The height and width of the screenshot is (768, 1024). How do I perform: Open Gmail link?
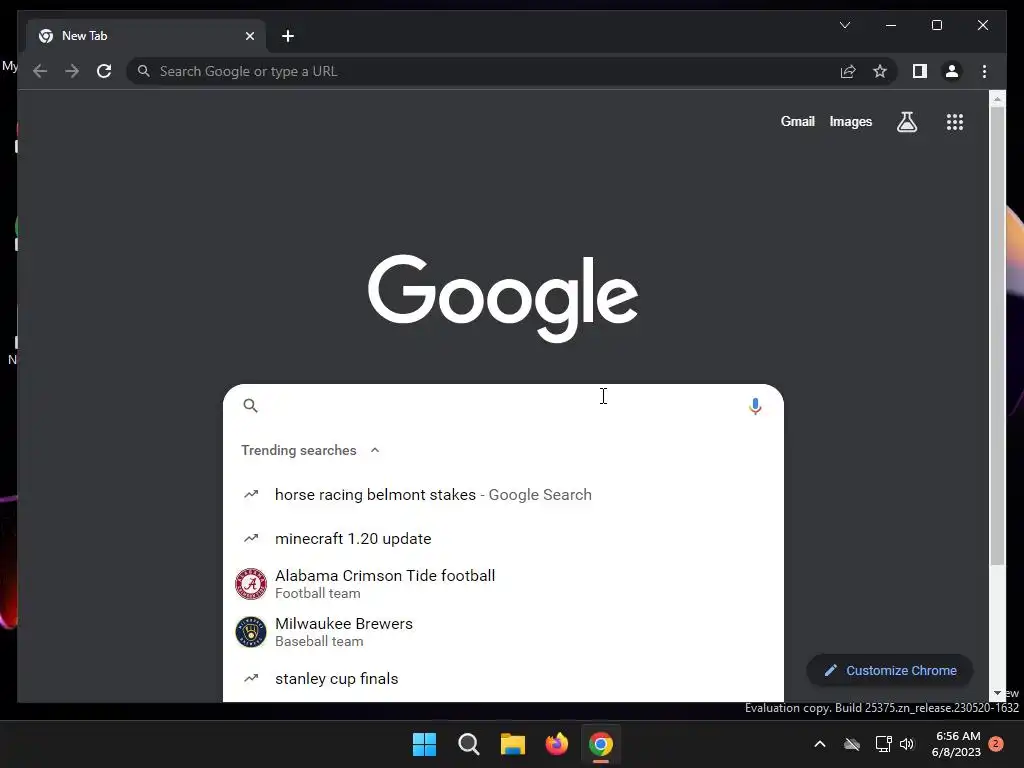pos(797,121)
